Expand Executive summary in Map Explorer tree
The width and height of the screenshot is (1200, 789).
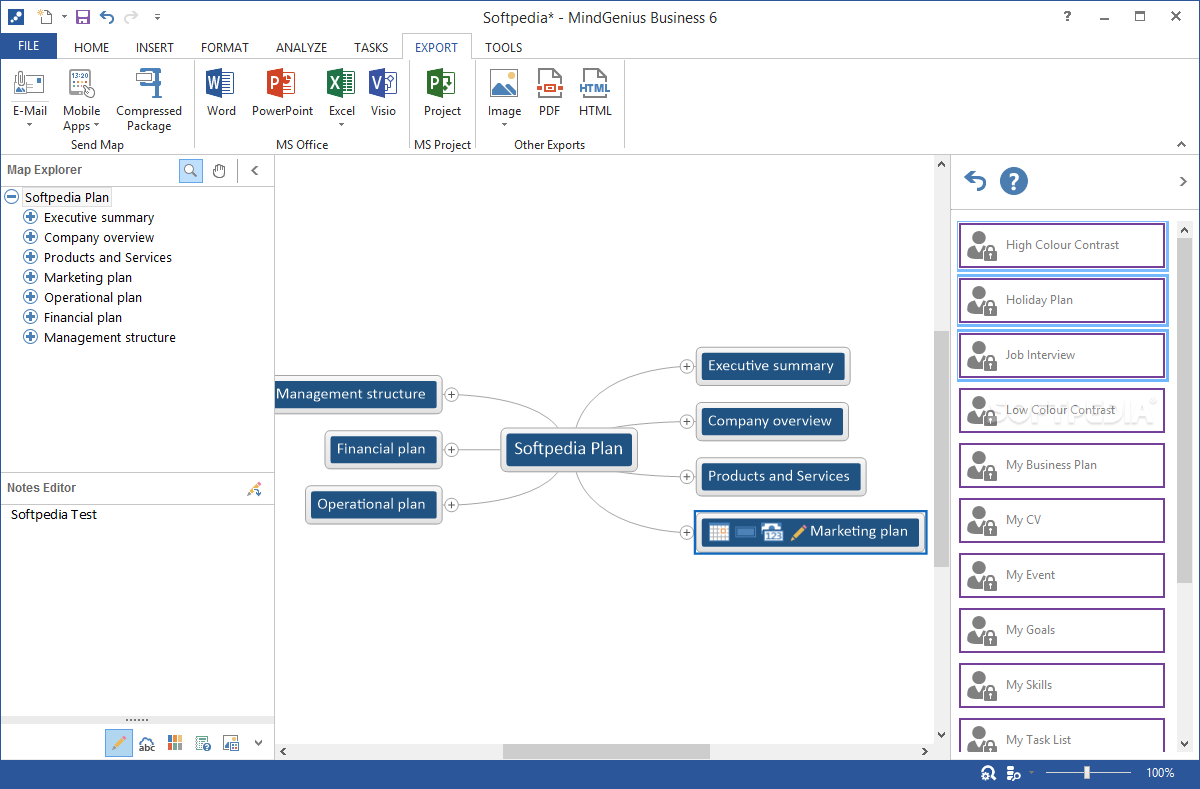(30, 217)
